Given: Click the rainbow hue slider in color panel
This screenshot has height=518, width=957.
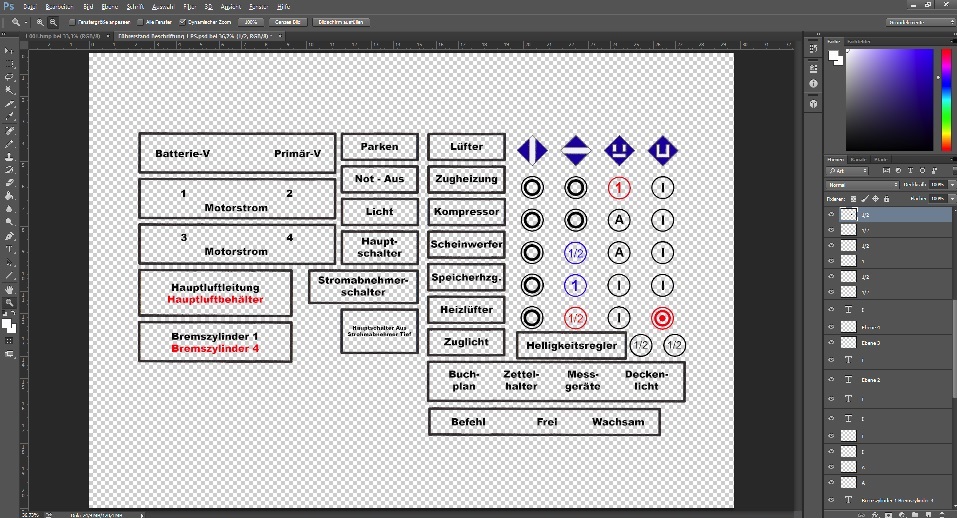Looking at the screenshot, I should (x=945, y=100).
